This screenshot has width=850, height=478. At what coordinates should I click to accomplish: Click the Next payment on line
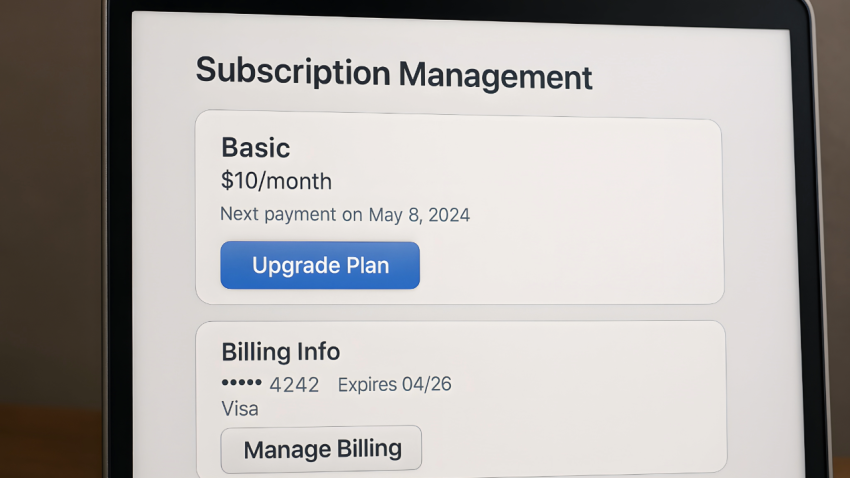[344, 215]
